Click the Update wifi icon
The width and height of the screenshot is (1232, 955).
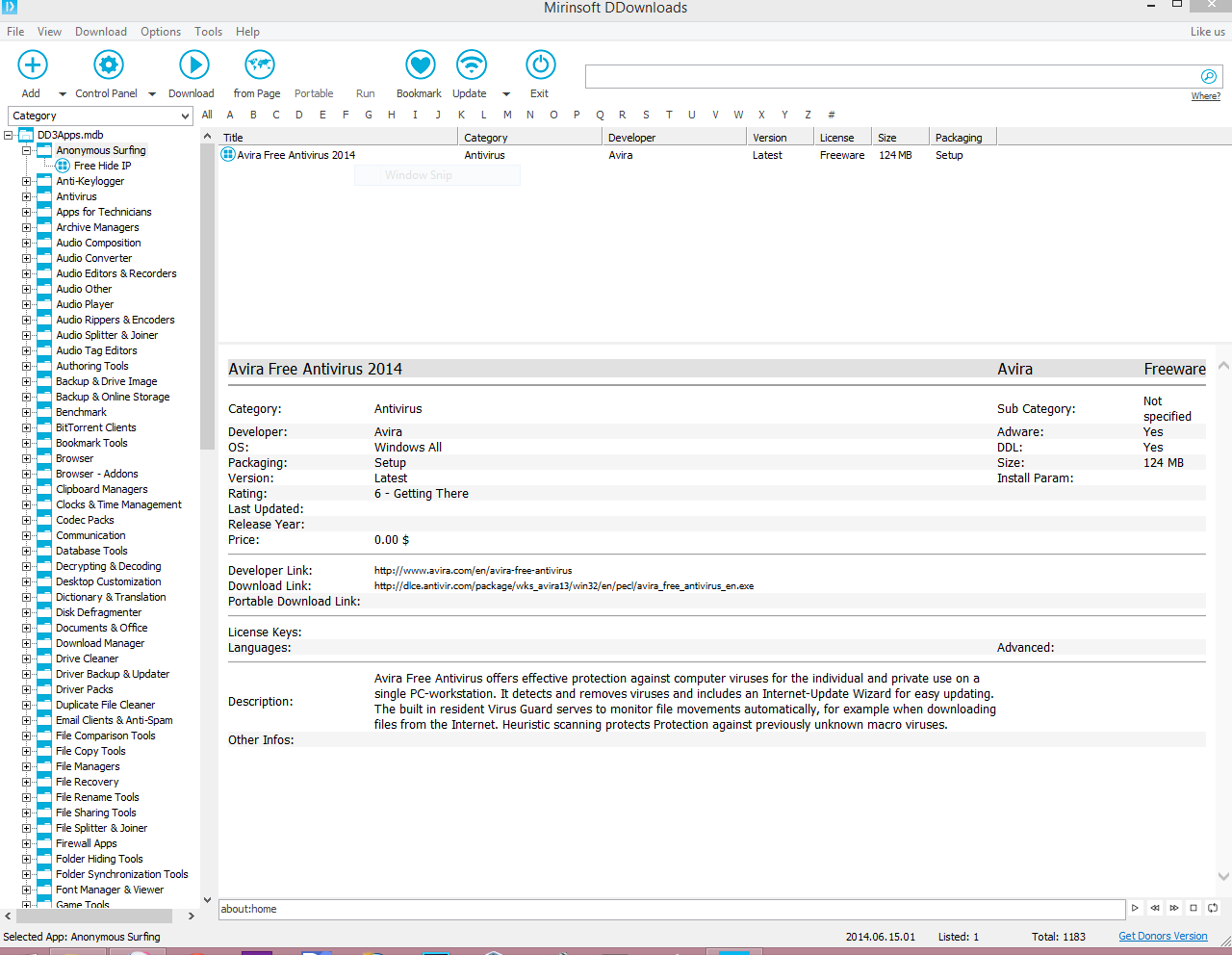point(471,65)
